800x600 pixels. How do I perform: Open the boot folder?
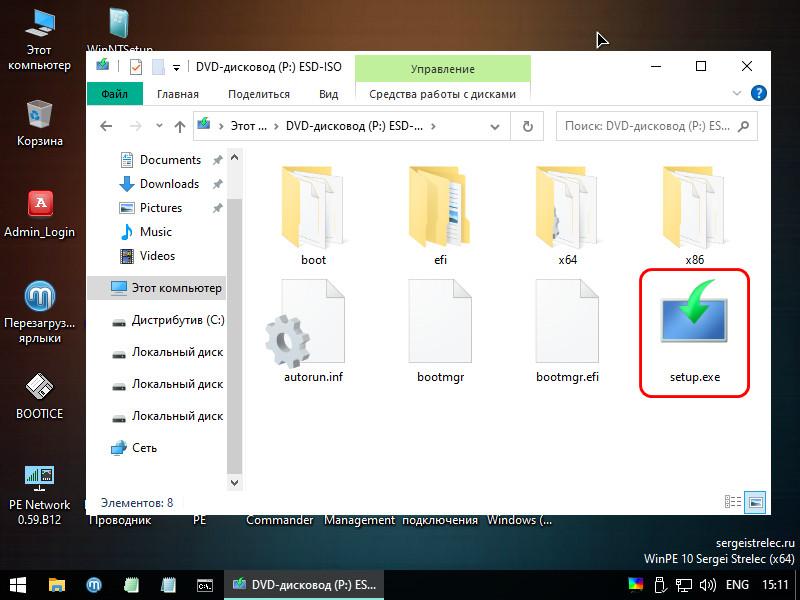tap(313, 214)
